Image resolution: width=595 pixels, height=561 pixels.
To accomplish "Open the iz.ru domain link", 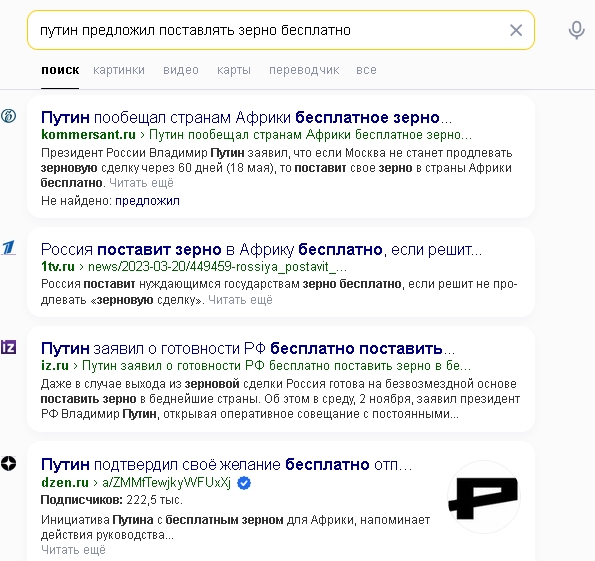I will pyautogui.click(x=55, y=366).
